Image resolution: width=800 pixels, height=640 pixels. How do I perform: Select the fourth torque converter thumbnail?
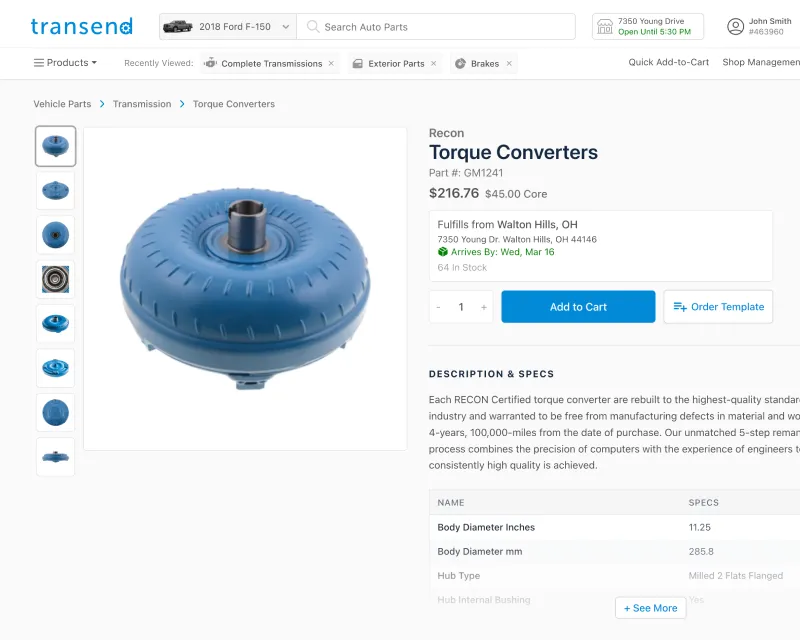pos(55,279)
